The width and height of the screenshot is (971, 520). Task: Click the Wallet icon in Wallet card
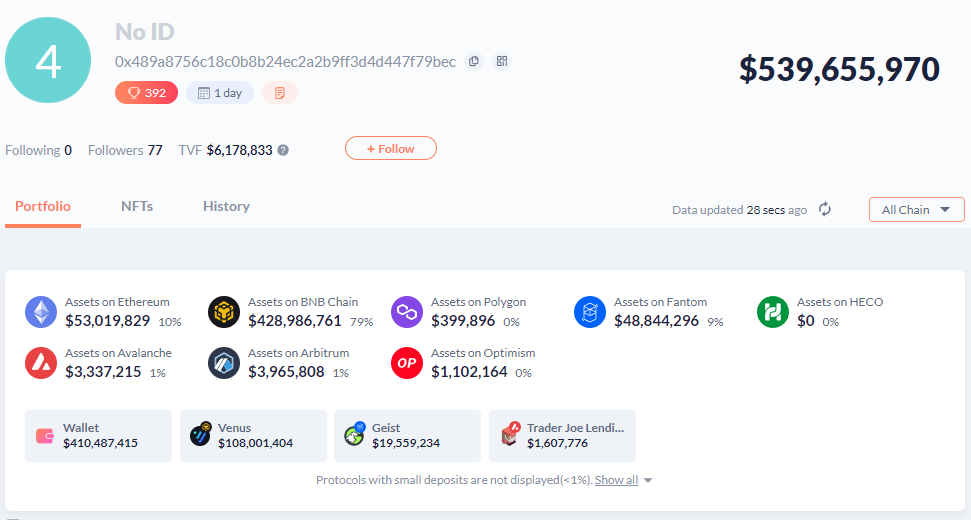tap(45, 436)
